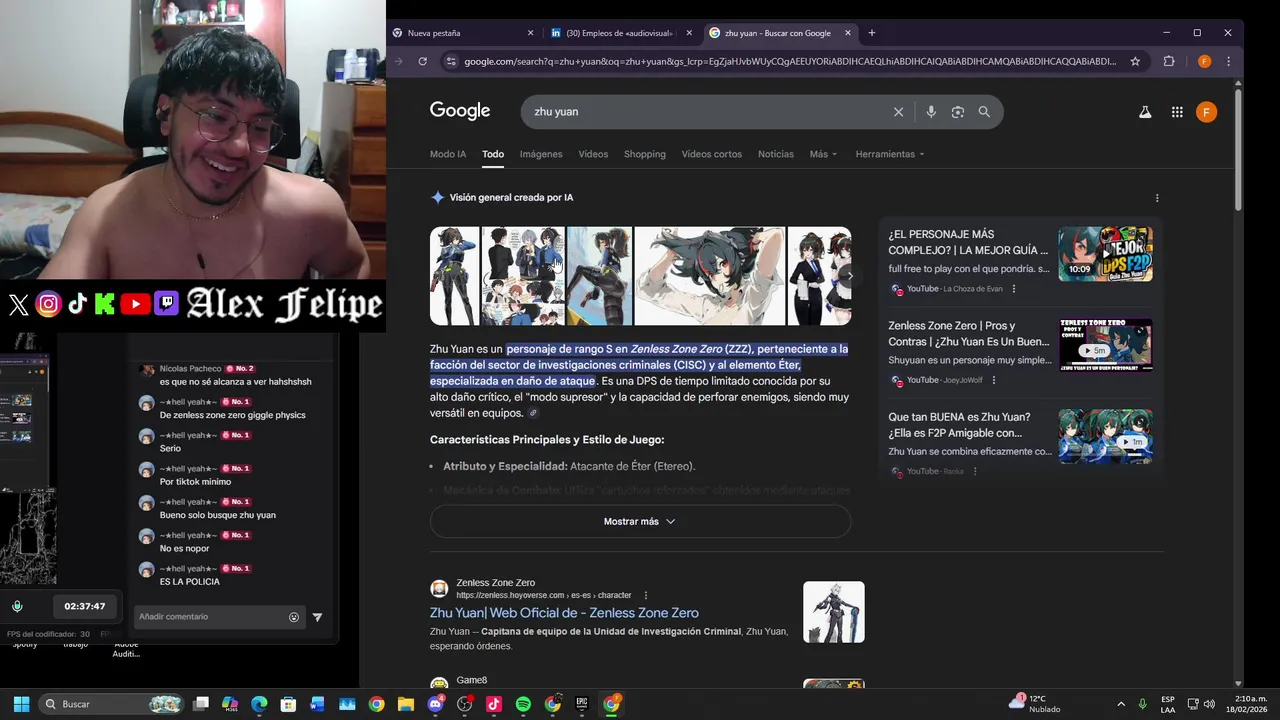Send the comment with arrow icon
Viewport: 1280px width, 720px height.
317,617
